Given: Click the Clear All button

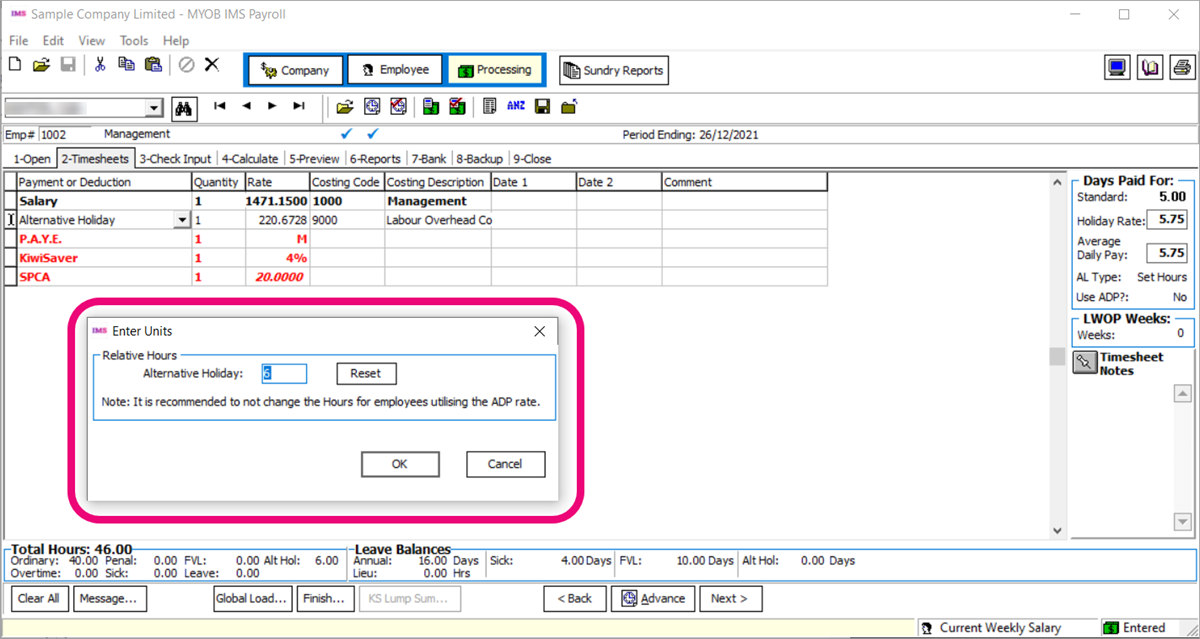Looking at the screenshot, I should [x=39, y=598].
